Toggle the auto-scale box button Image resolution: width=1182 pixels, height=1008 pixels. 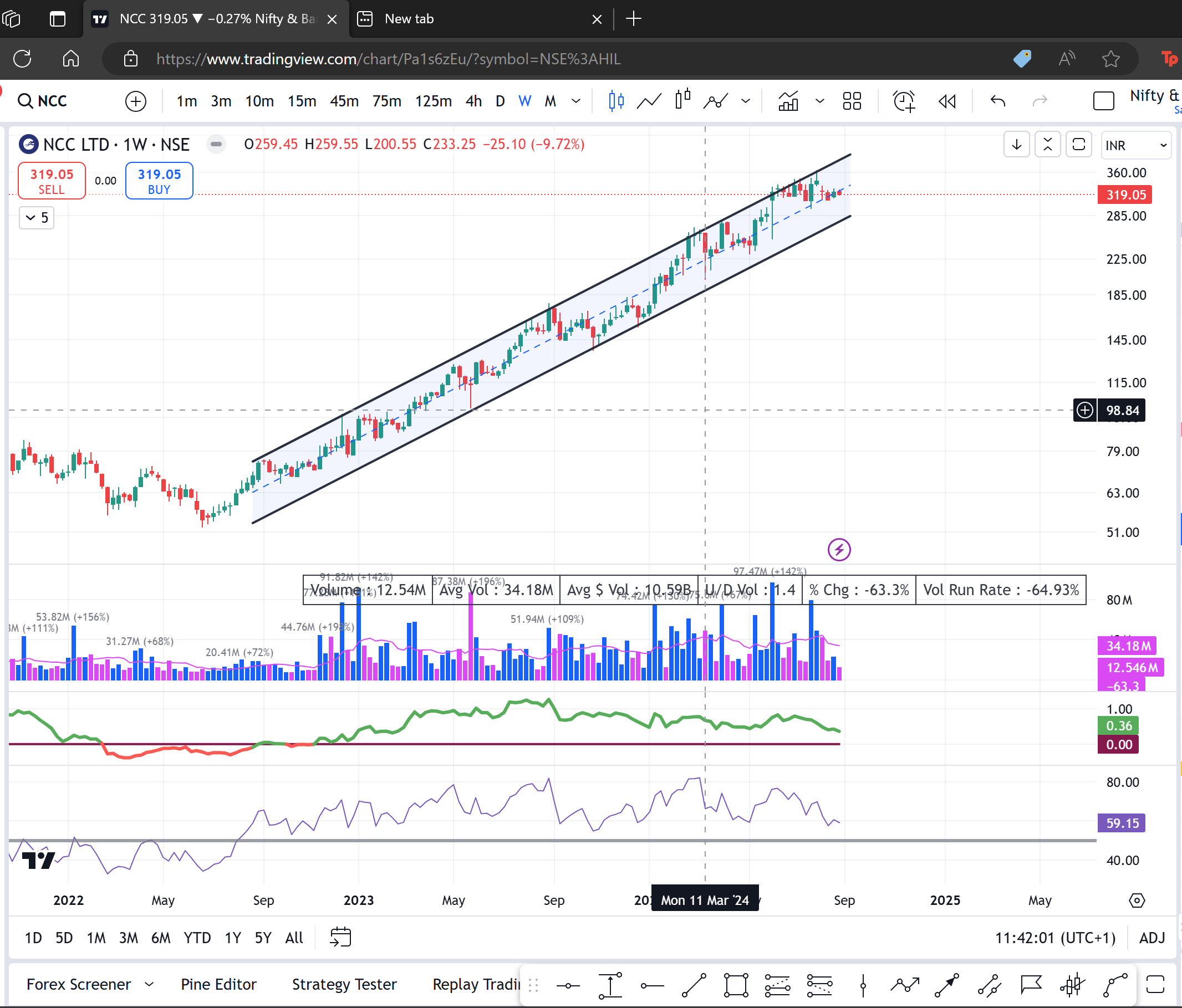click(1079, 144)
